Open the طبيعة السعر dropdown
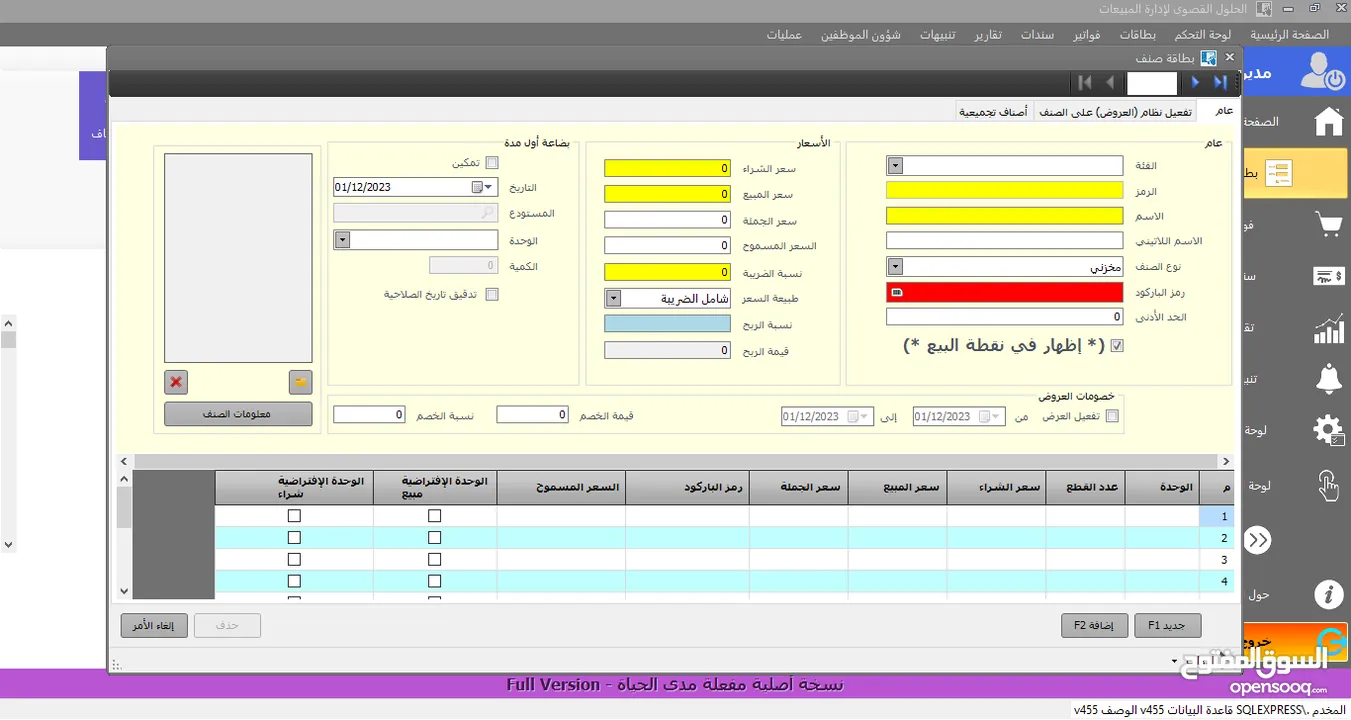Image resolution: width=1351 pixels, height=720 pixels. point(613,298)
